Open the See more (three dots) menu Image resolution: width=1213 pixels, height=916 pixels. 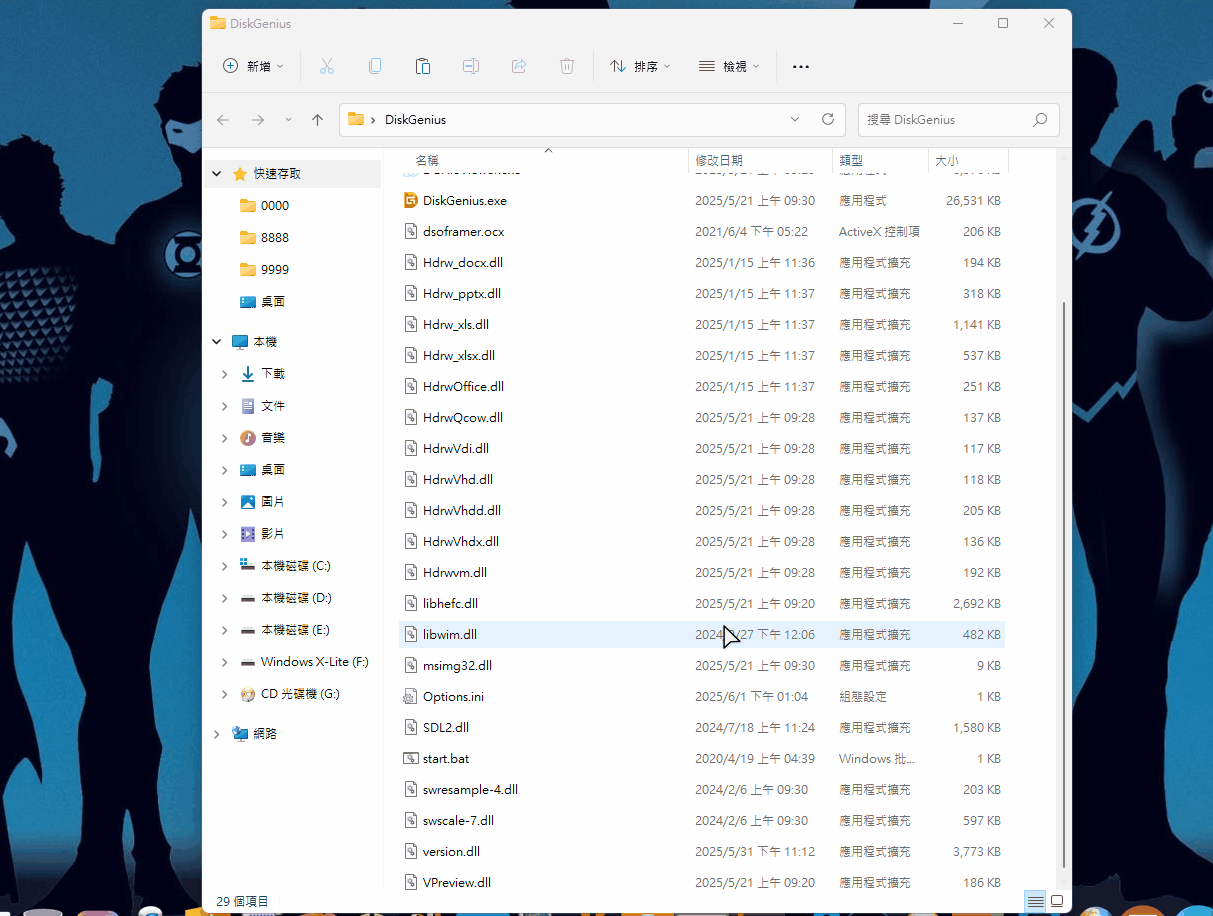click(x=800, y=66)
